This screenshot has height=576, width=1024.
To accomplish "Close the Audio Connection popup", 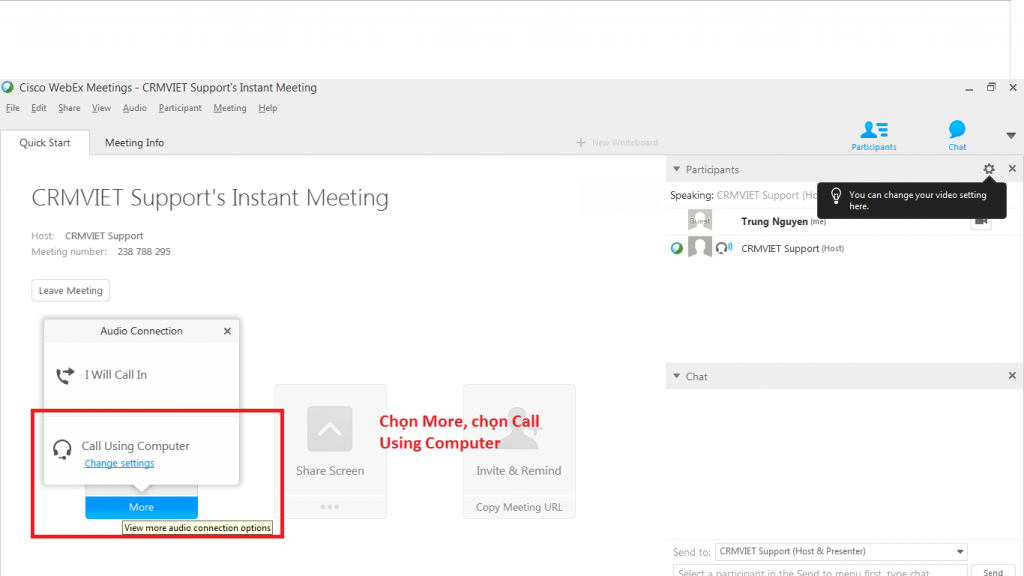I will coord(227,331).
